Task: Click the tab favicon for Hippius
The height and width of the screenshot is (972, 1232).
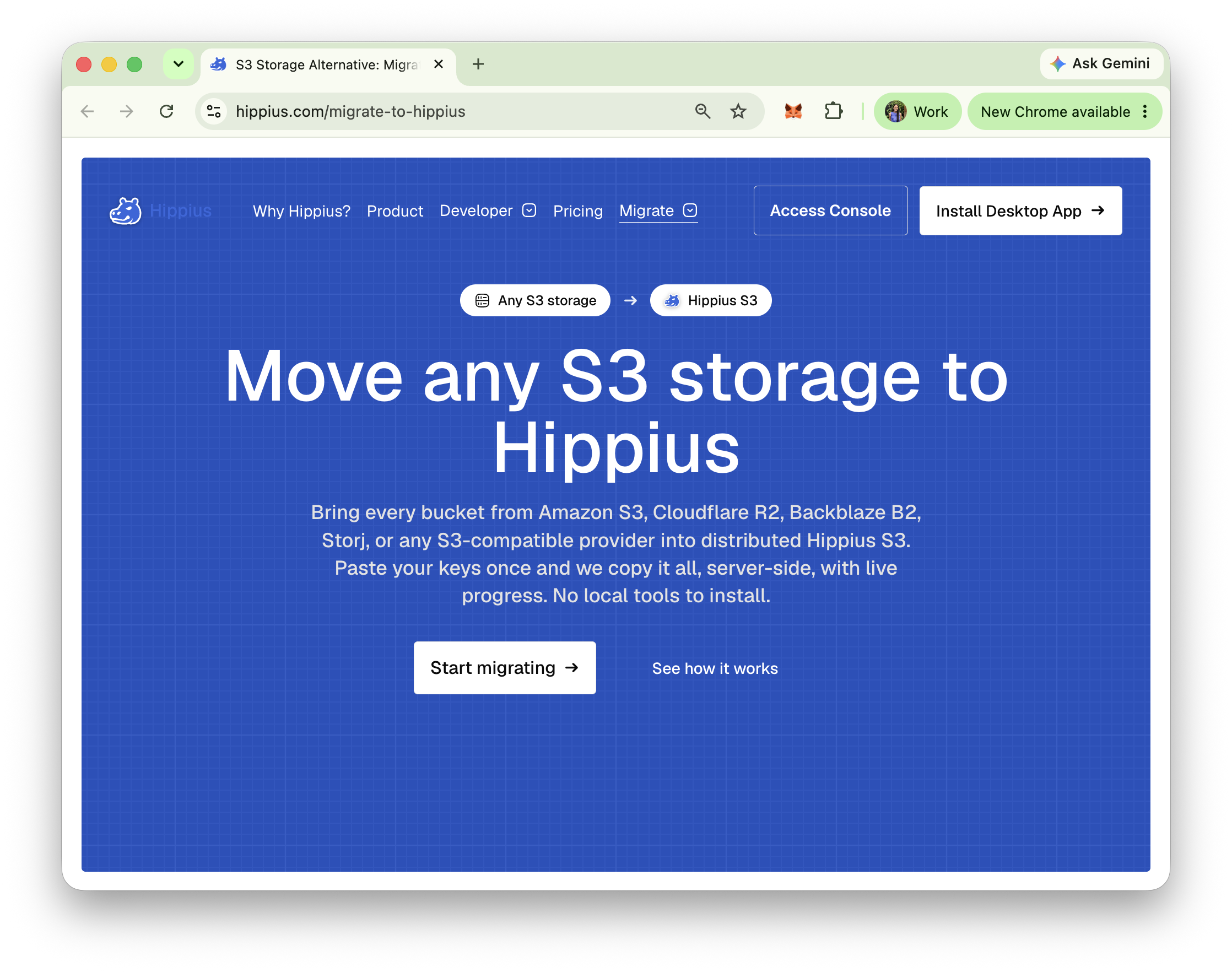Action: 219,64
